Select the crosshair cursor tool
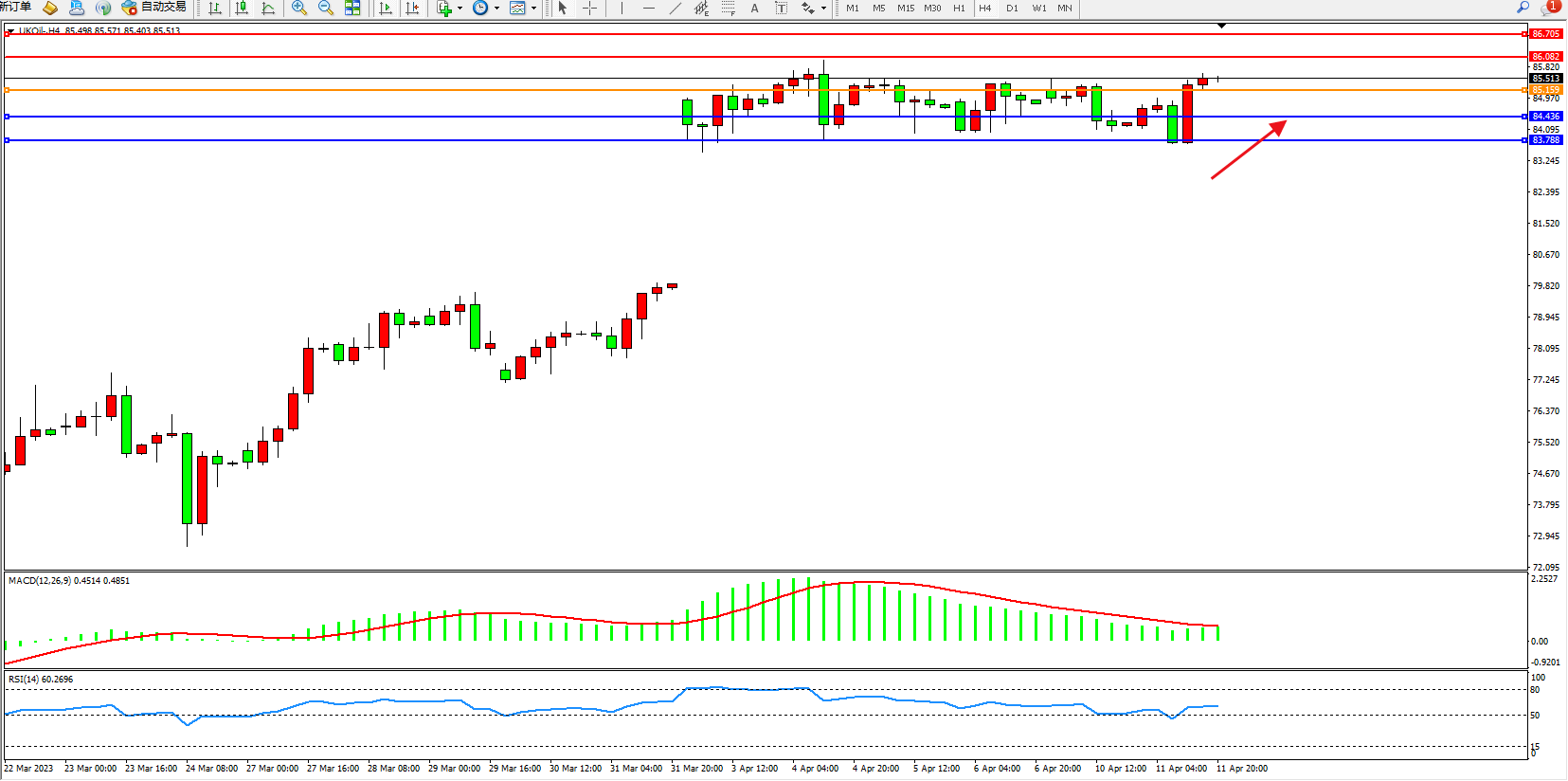 pos(589,9)
